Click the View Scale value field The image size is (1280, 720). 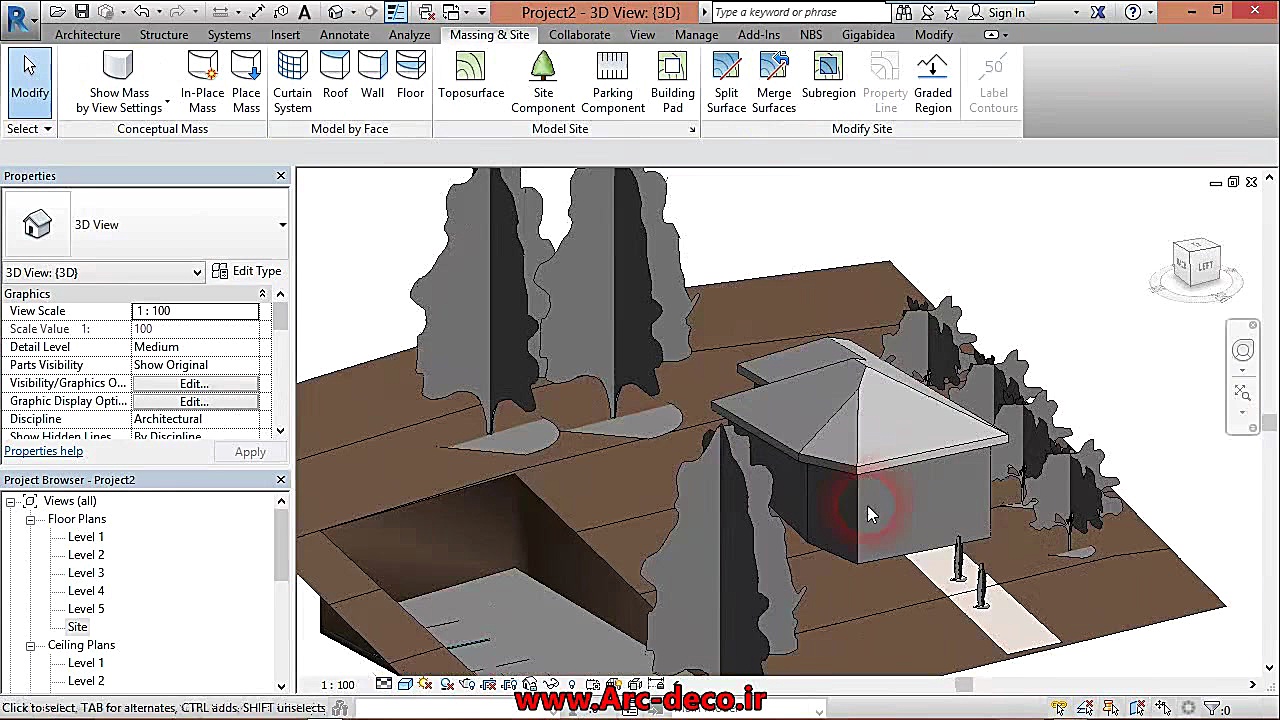coord(195,311)
